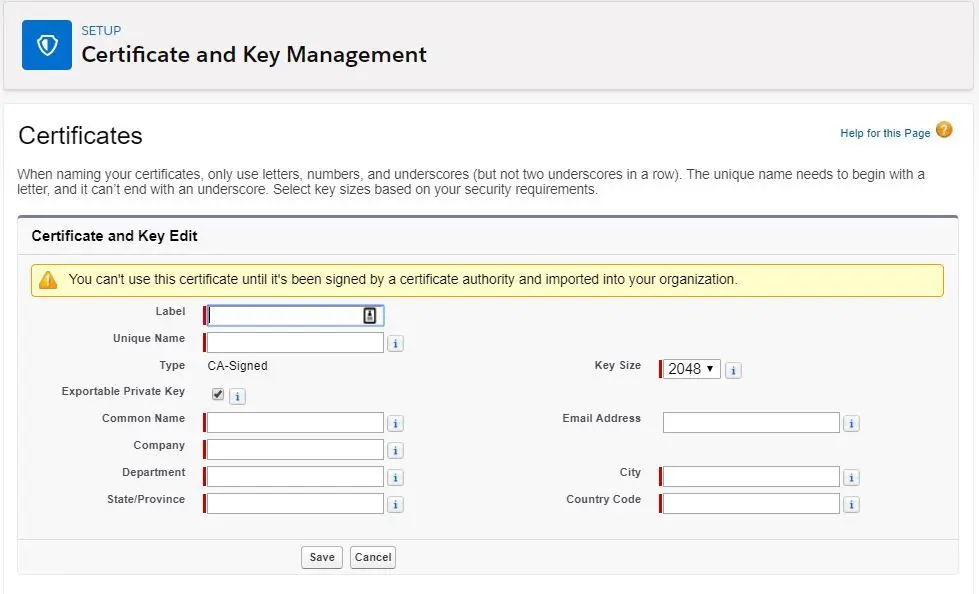The width and height of the screenshot is (979, 594).
Task: Open the help question mark icon
Action: coord(944,130)
